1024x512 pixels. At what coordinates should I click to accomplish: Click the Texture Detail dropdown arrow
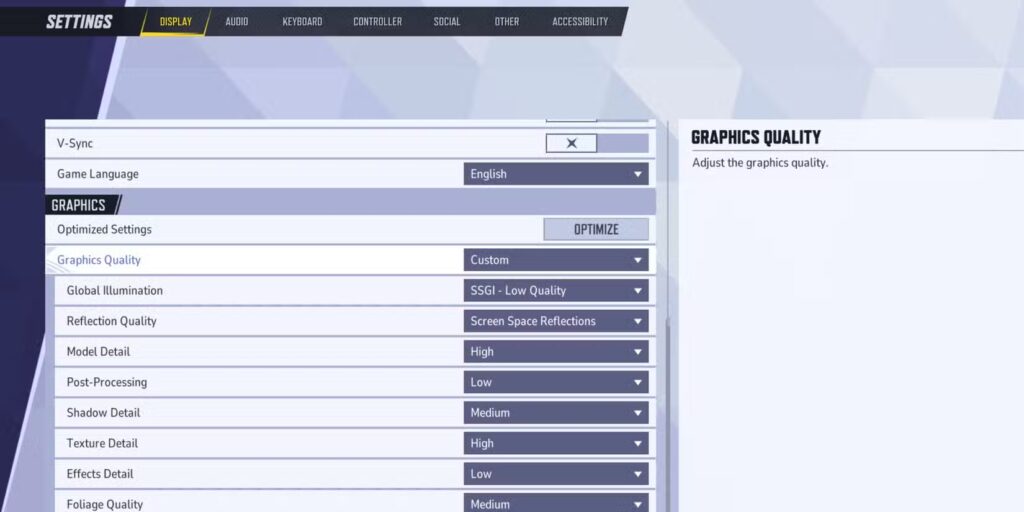(637, 443)
